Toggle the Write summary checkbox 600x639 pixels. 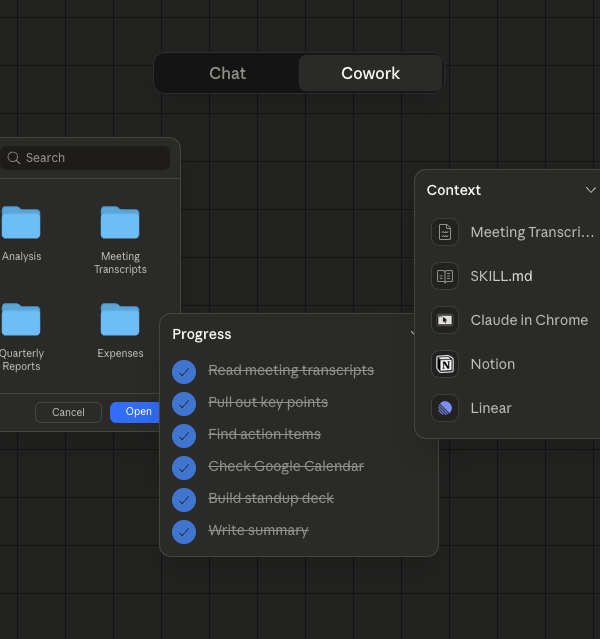[184, 531]
